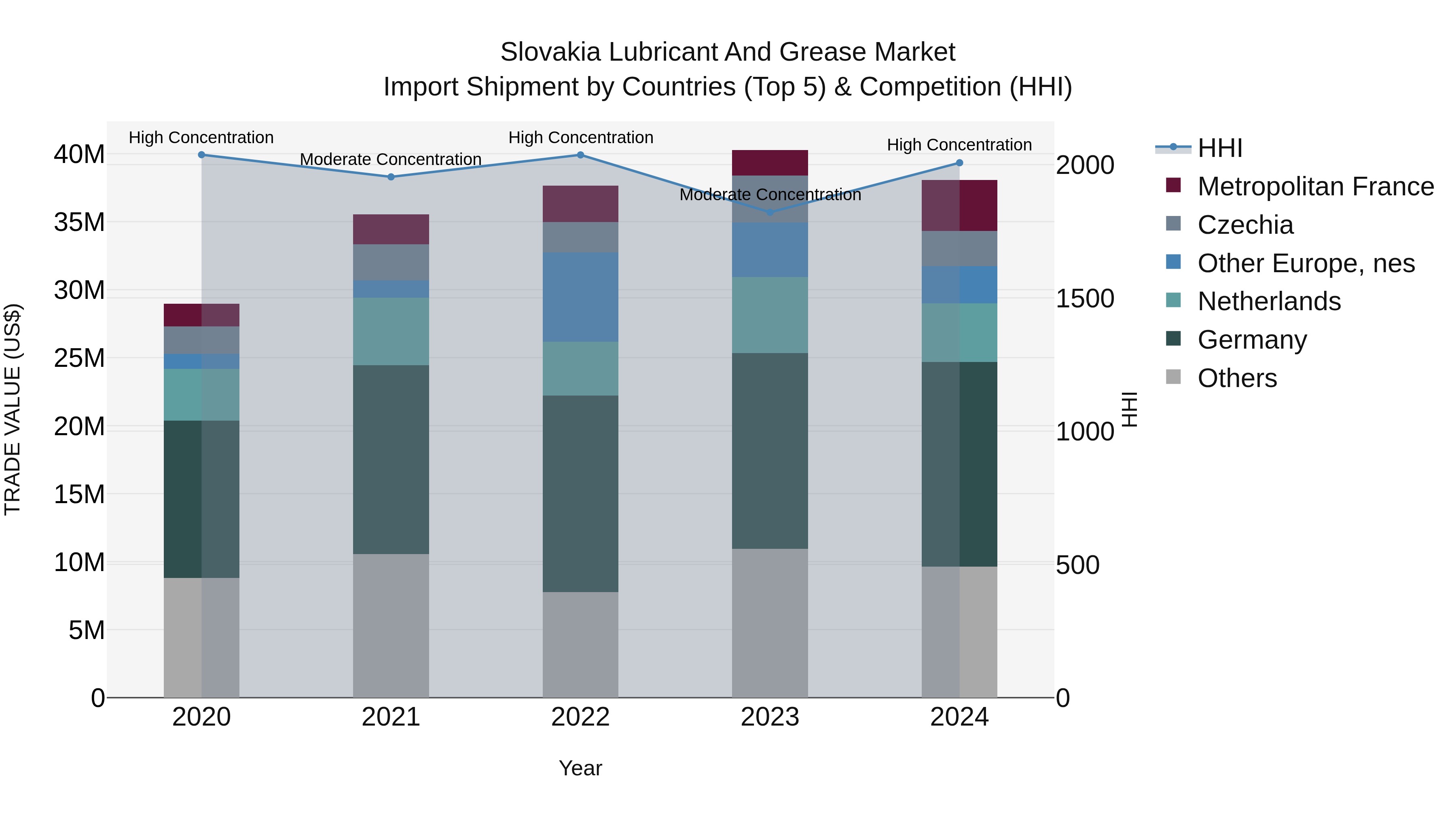This screenshot has width=1456, height=819.
Task: Toggle Metropolitan France legend entry
Action: pos(1299,186)
